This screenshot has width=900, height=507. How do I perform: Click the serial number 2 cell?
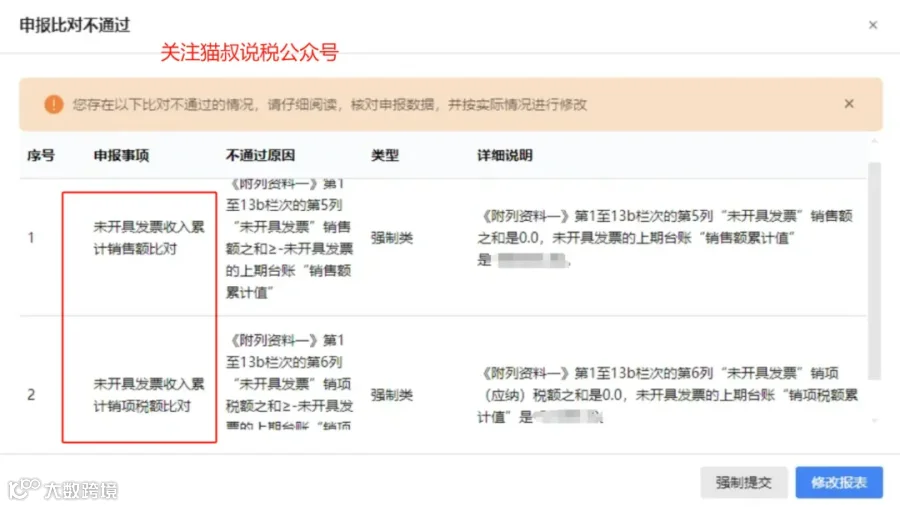tap(31, 395)
